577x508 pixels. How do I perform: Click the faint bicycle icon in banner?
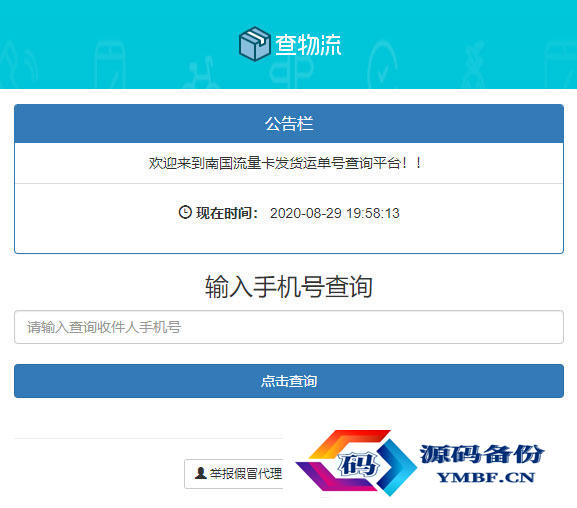tap(201, 74)
